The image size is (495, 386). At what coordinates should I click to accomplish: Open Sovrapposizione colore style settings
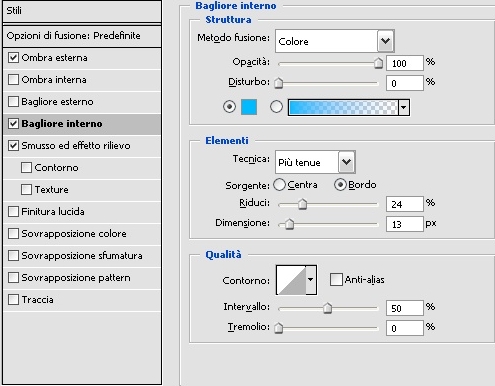[74, 234]
